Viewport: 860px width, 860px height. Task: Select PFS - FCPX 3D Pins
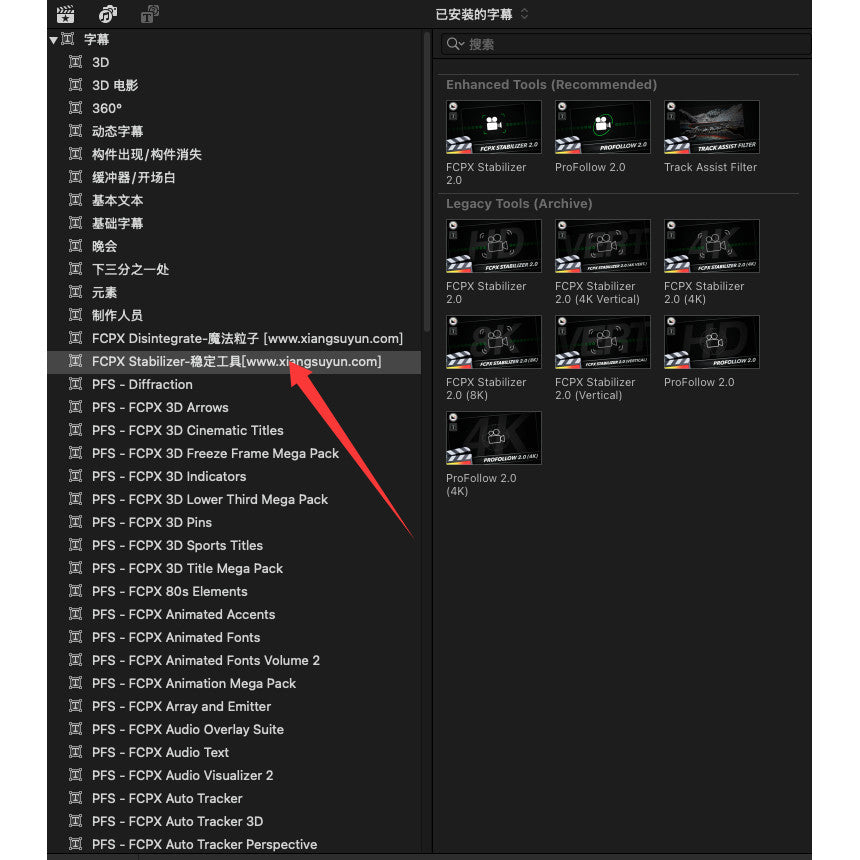click(x=234, y=523)
